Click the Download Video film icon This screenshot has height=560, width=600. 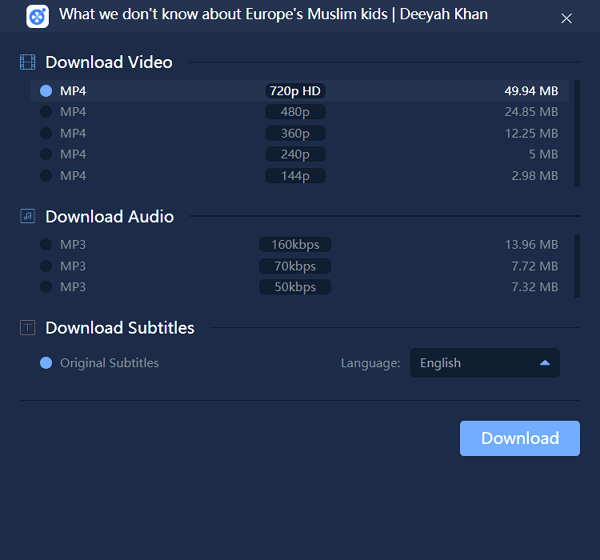(28, 62)
